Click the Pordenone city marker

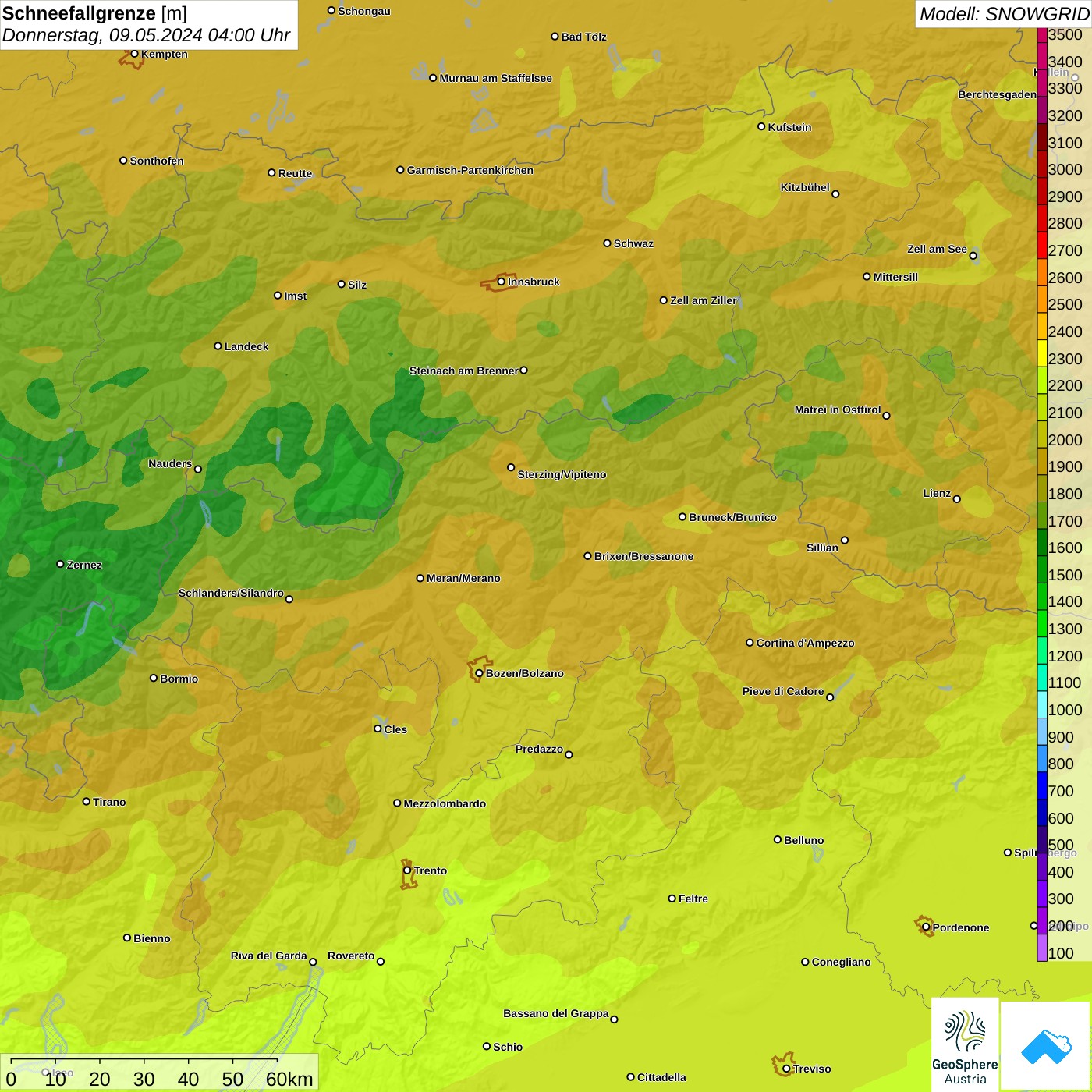pos(926,927)
